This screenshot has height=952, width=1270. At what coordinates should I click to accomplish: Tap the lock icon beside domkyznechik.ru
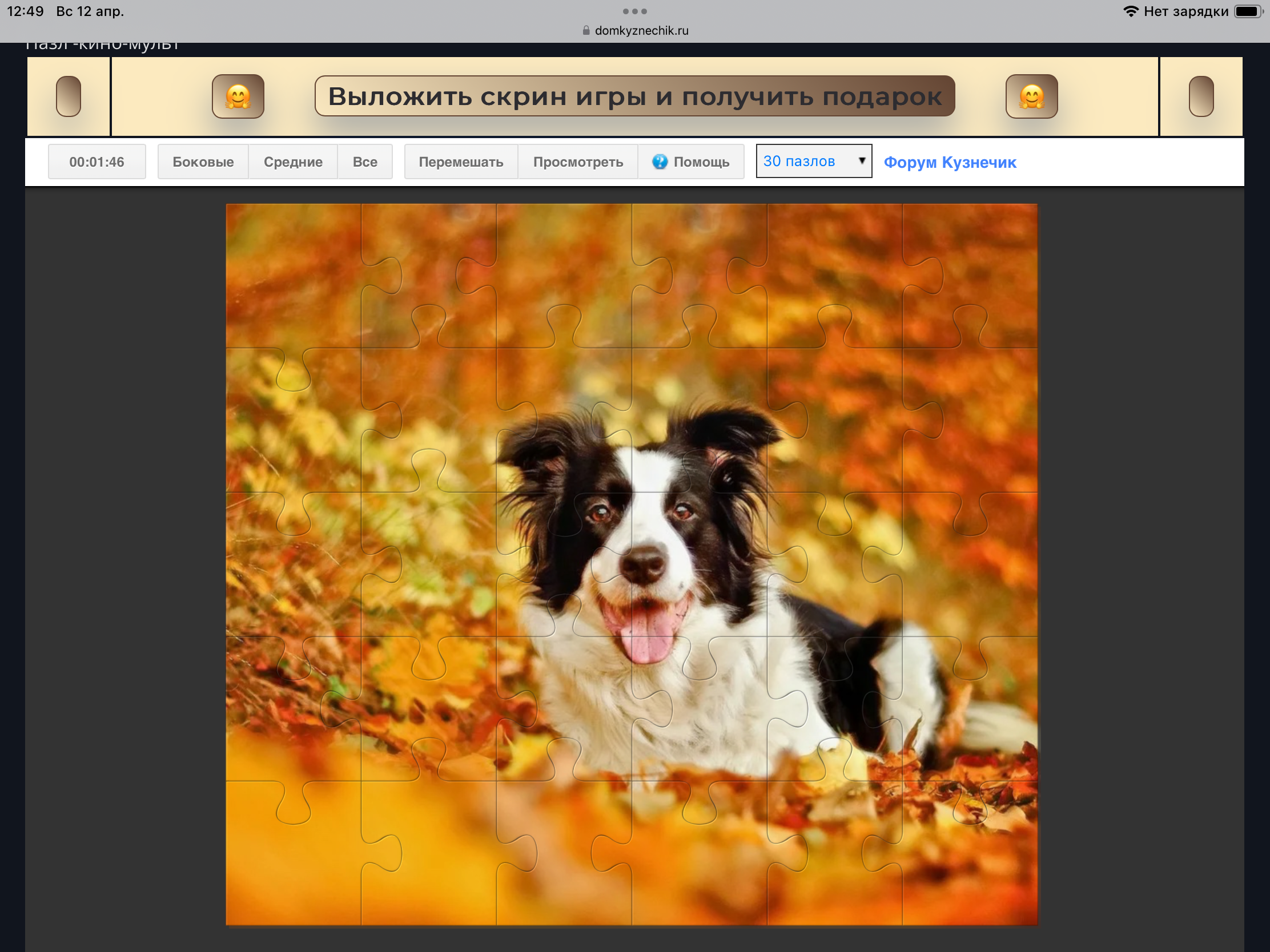click(x=586, y=30)
